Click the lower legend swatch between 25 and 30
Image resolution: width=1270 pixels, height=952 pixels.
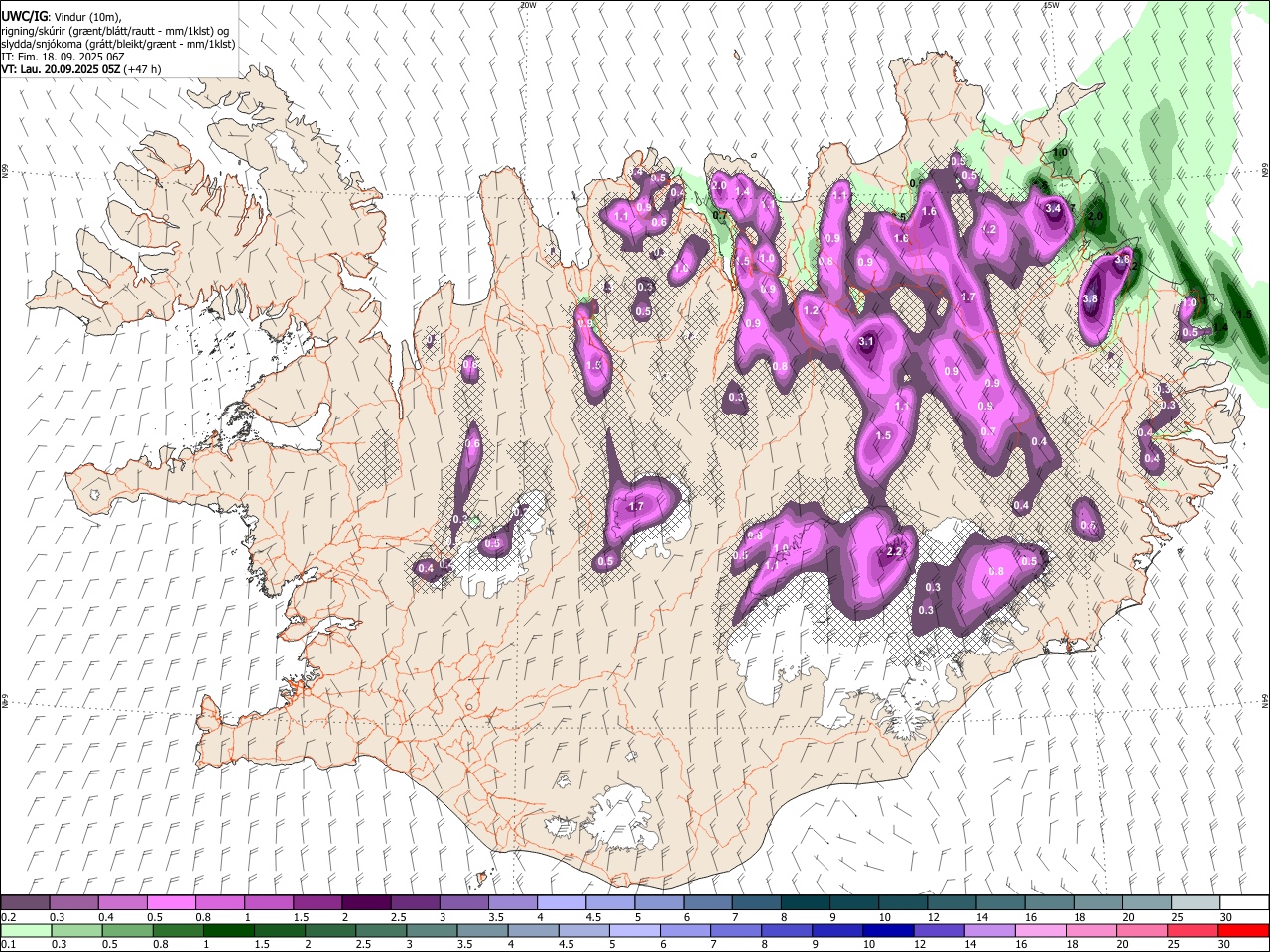1192,930
